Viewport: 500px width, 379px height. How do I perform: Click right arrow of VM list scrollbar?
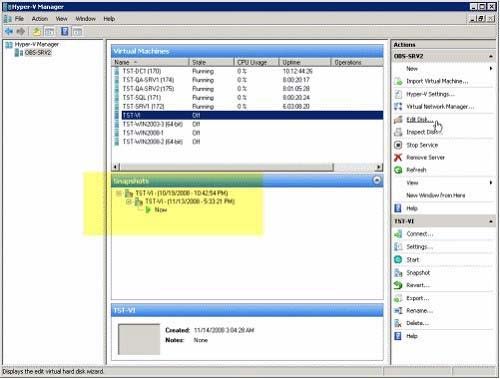379,167
